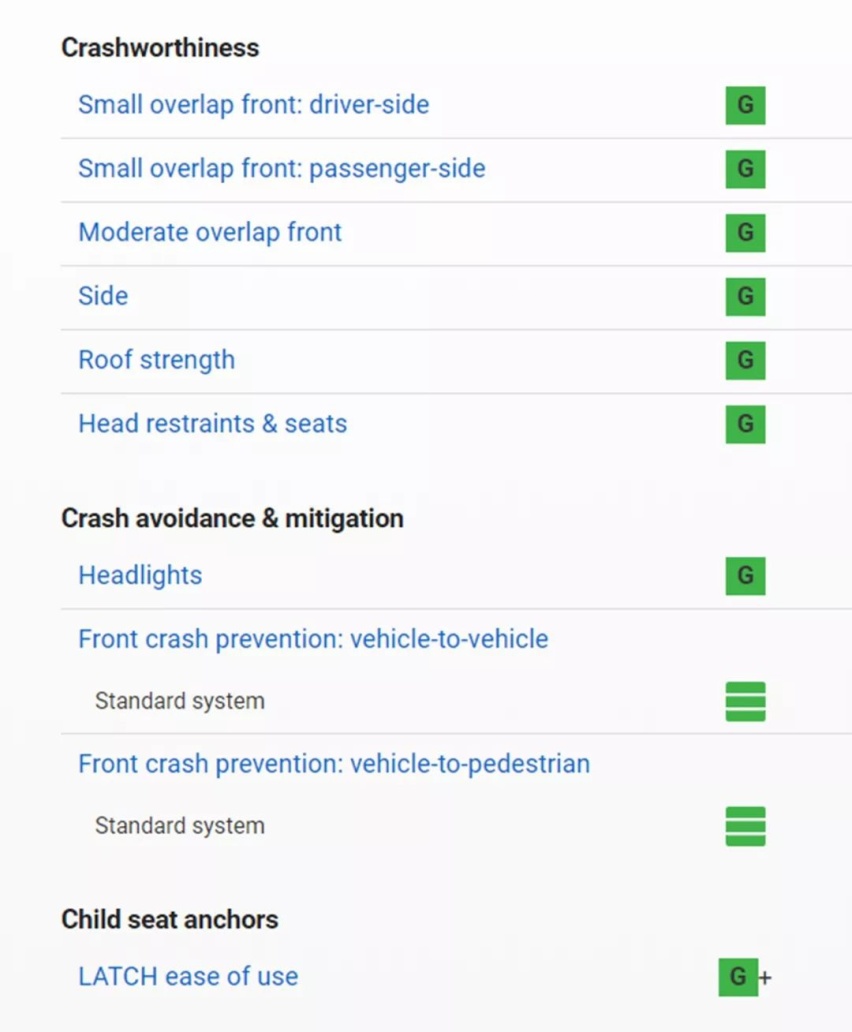Go to the Headlights rating link

tap(140, 575)
